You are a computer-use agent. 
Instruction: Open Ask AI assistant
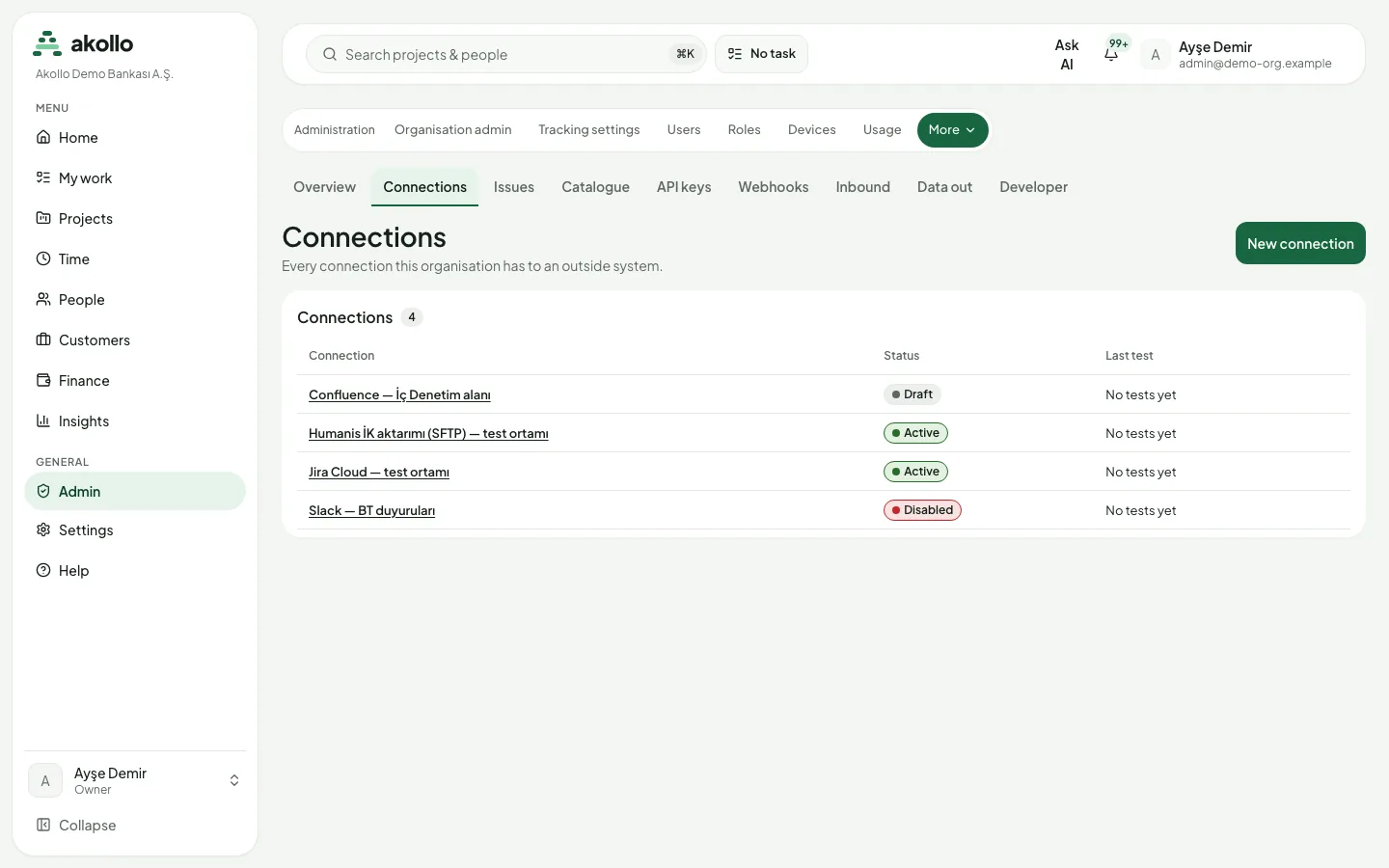[1067, 55]
